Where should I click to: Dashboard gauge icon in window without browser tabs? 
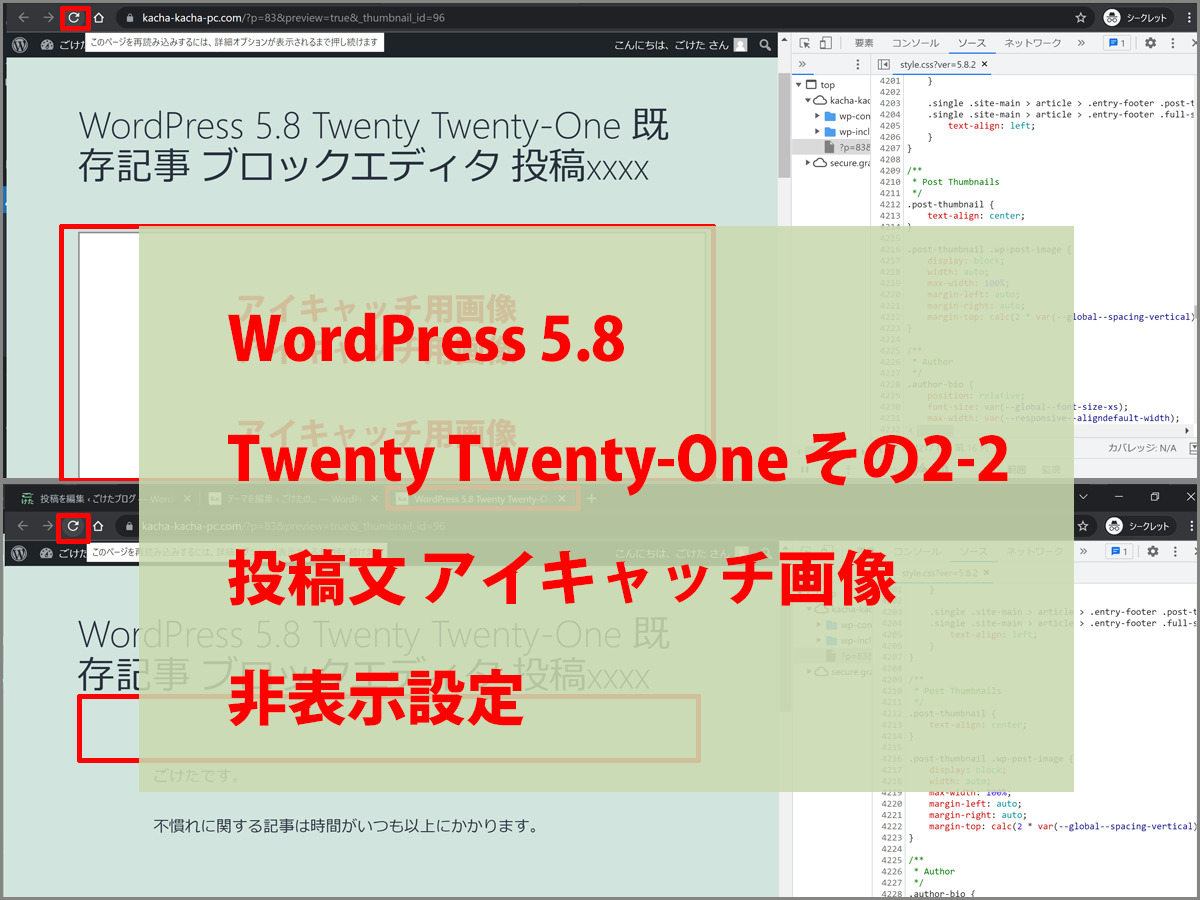[x=47, y=44]
